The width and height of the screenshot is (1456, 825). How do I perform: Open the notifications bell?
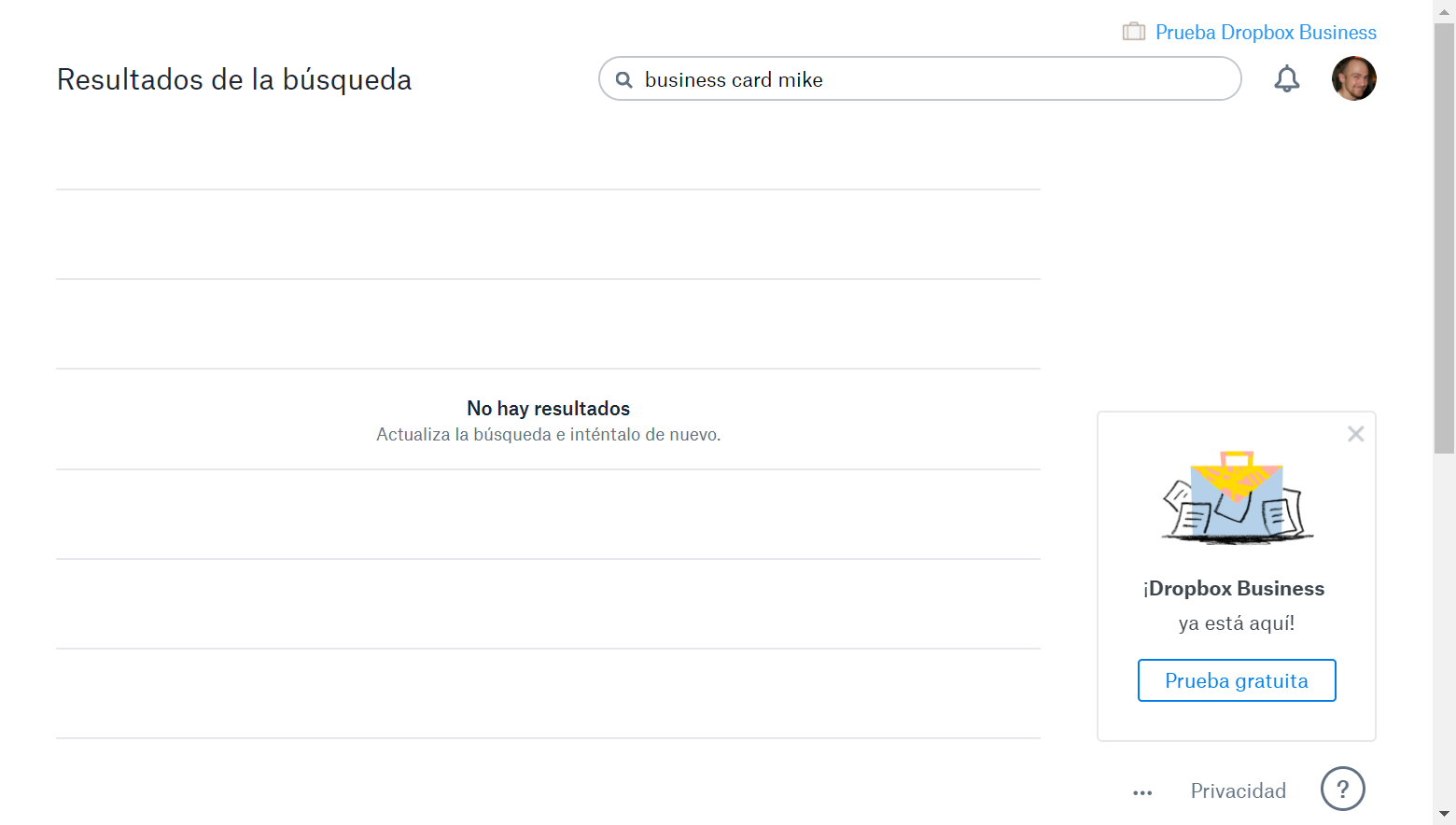[x=1287, y=79]
